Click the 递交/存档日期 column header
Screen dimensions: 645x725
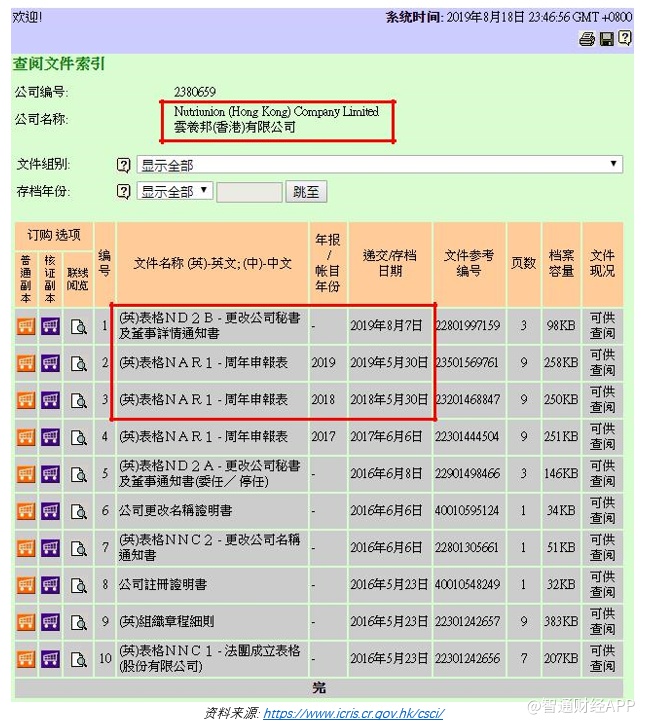390,263
